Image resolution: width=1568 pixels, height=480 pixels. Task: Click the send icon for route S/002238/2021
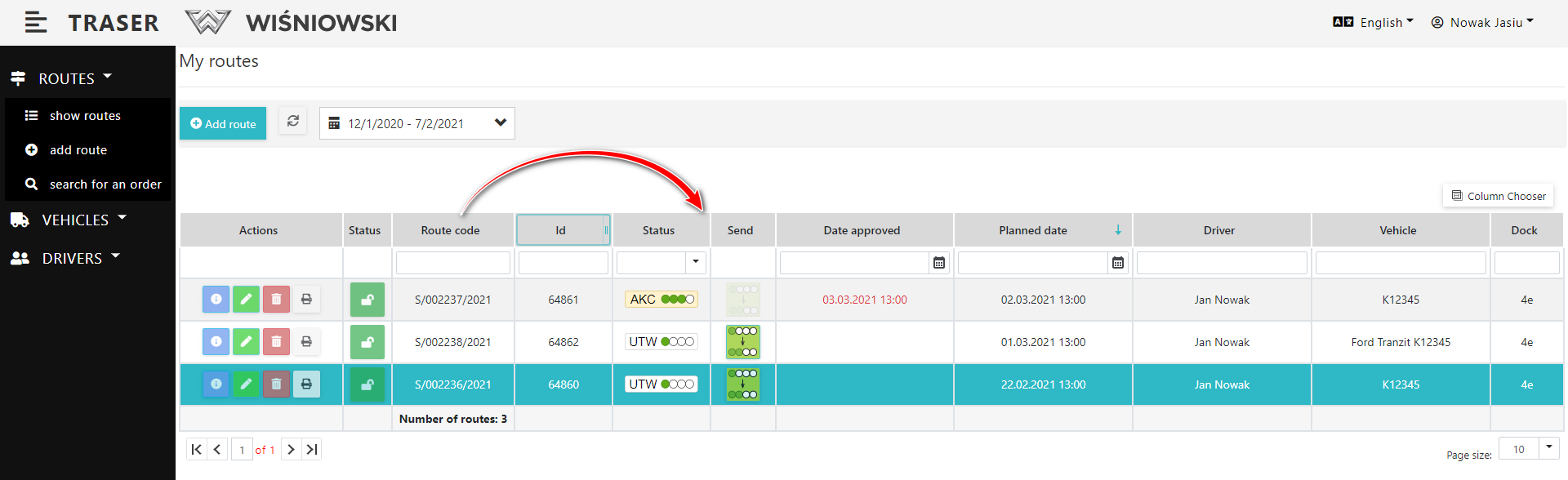point(742,342)
